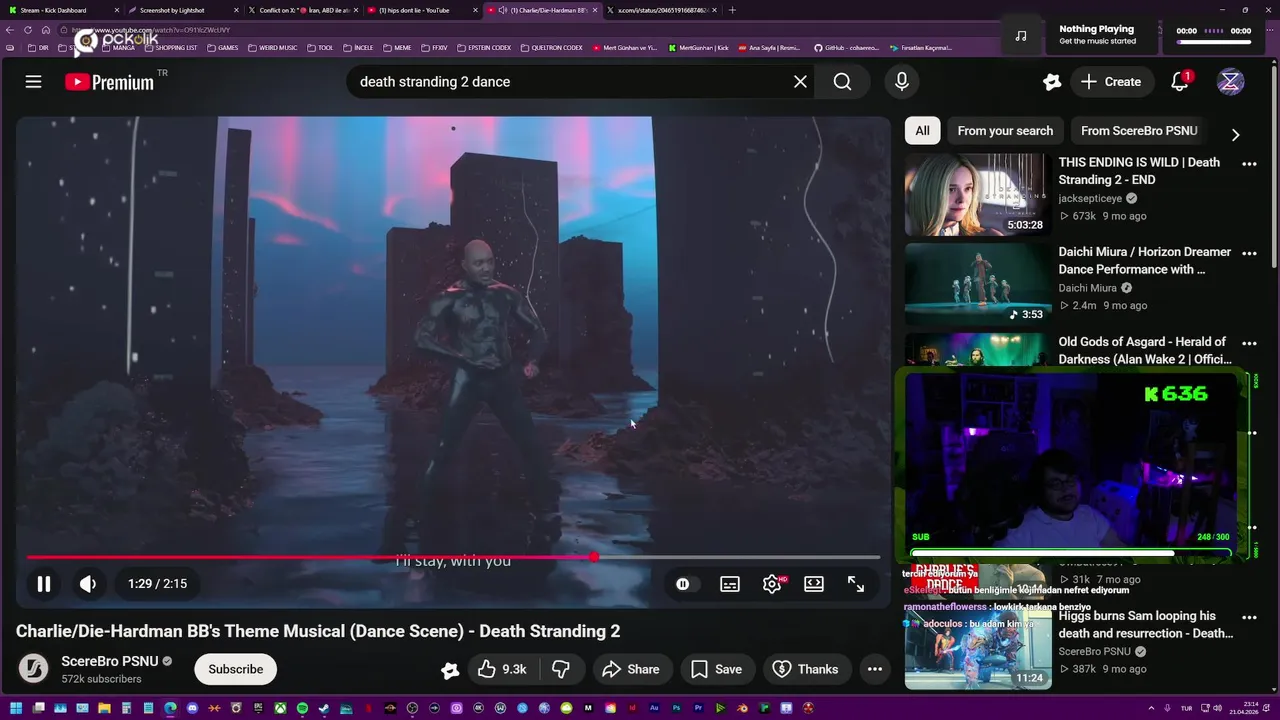Open Discord from taskbar
1280x720 pixels.
192,709
